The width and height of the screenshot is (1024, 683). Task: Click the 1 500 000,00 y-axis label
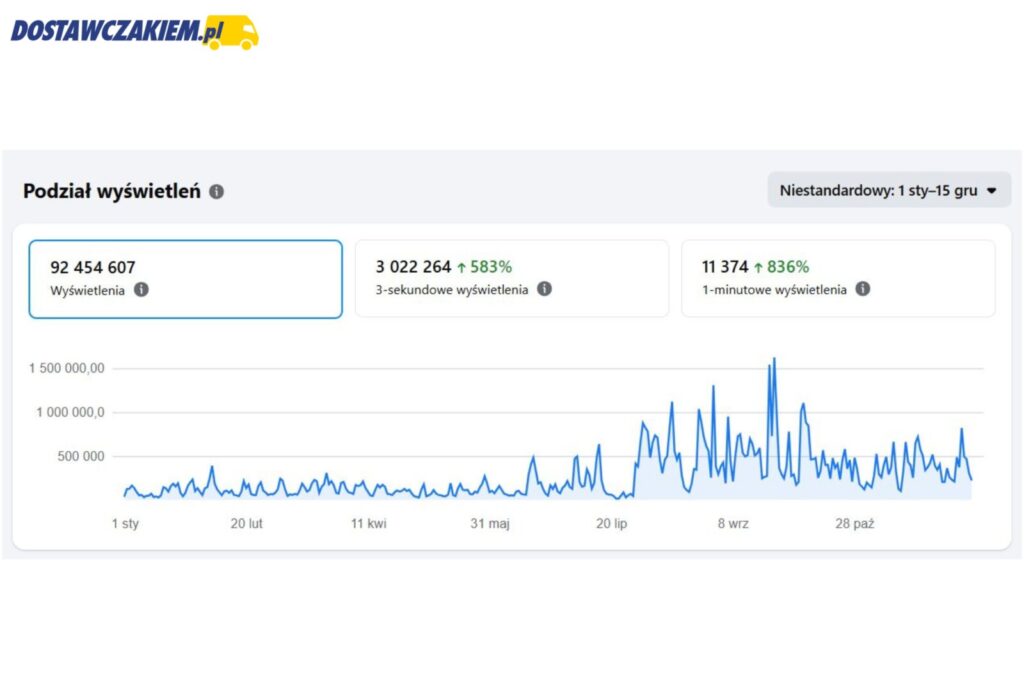click(x=66, y=369)
